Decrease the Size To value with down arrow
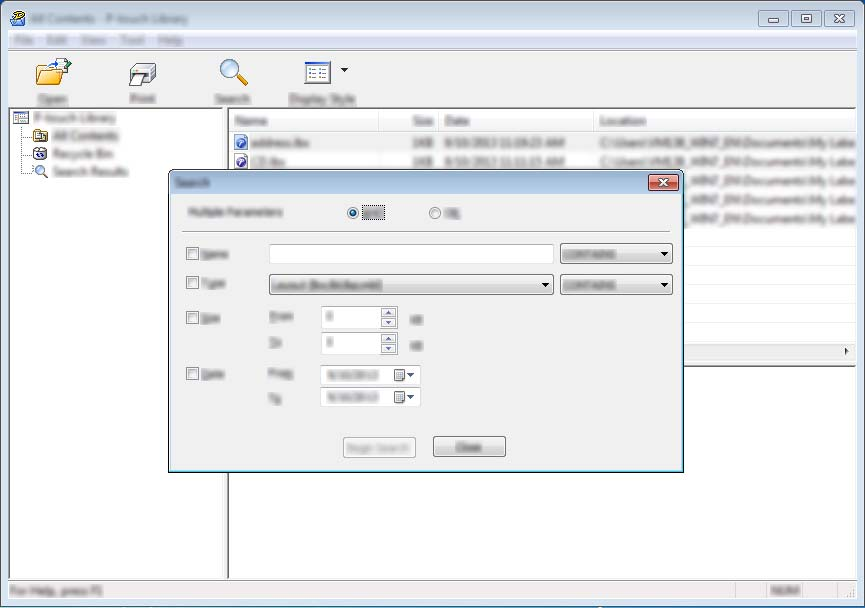The height and width of the screenshot is (608, 865). click(x=388, y=348)
